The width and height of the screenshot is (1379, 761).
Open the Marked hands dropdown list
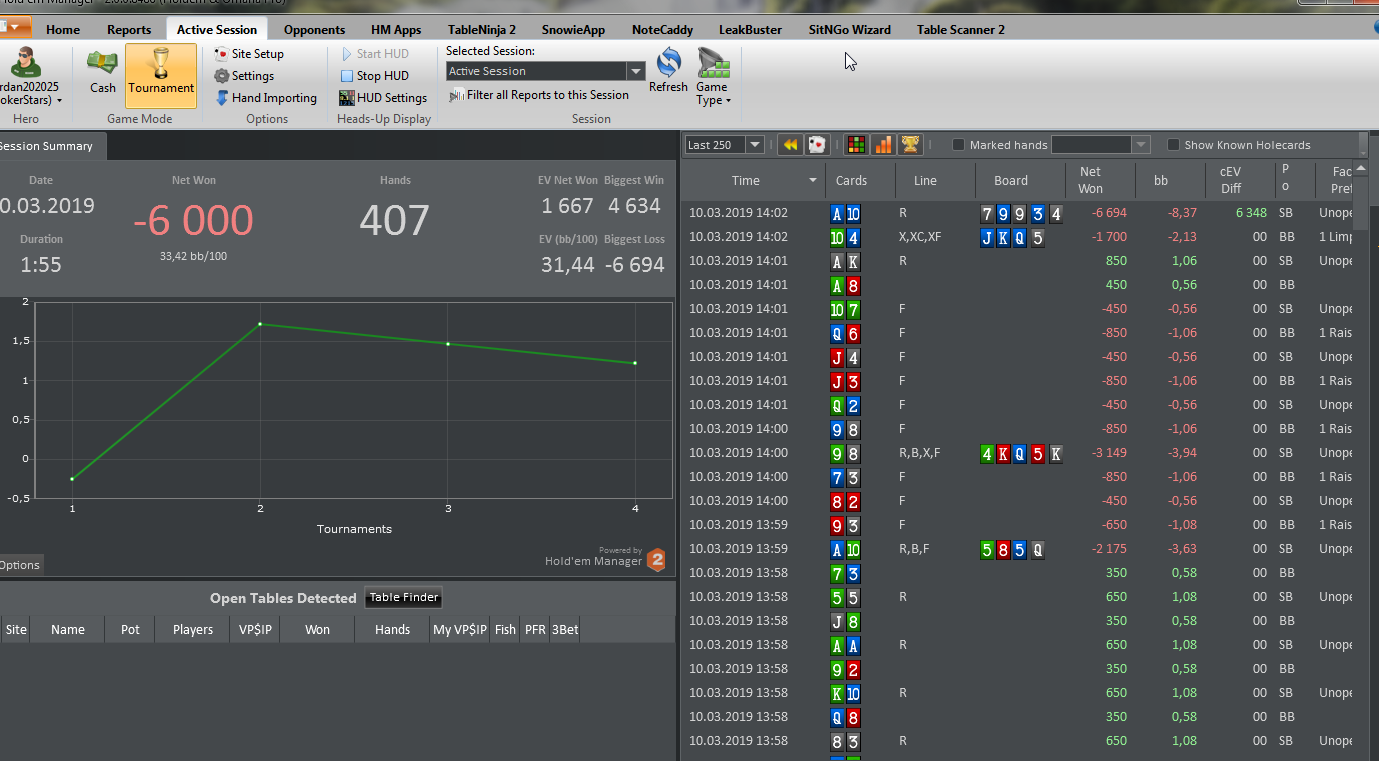pos(1141,145)
